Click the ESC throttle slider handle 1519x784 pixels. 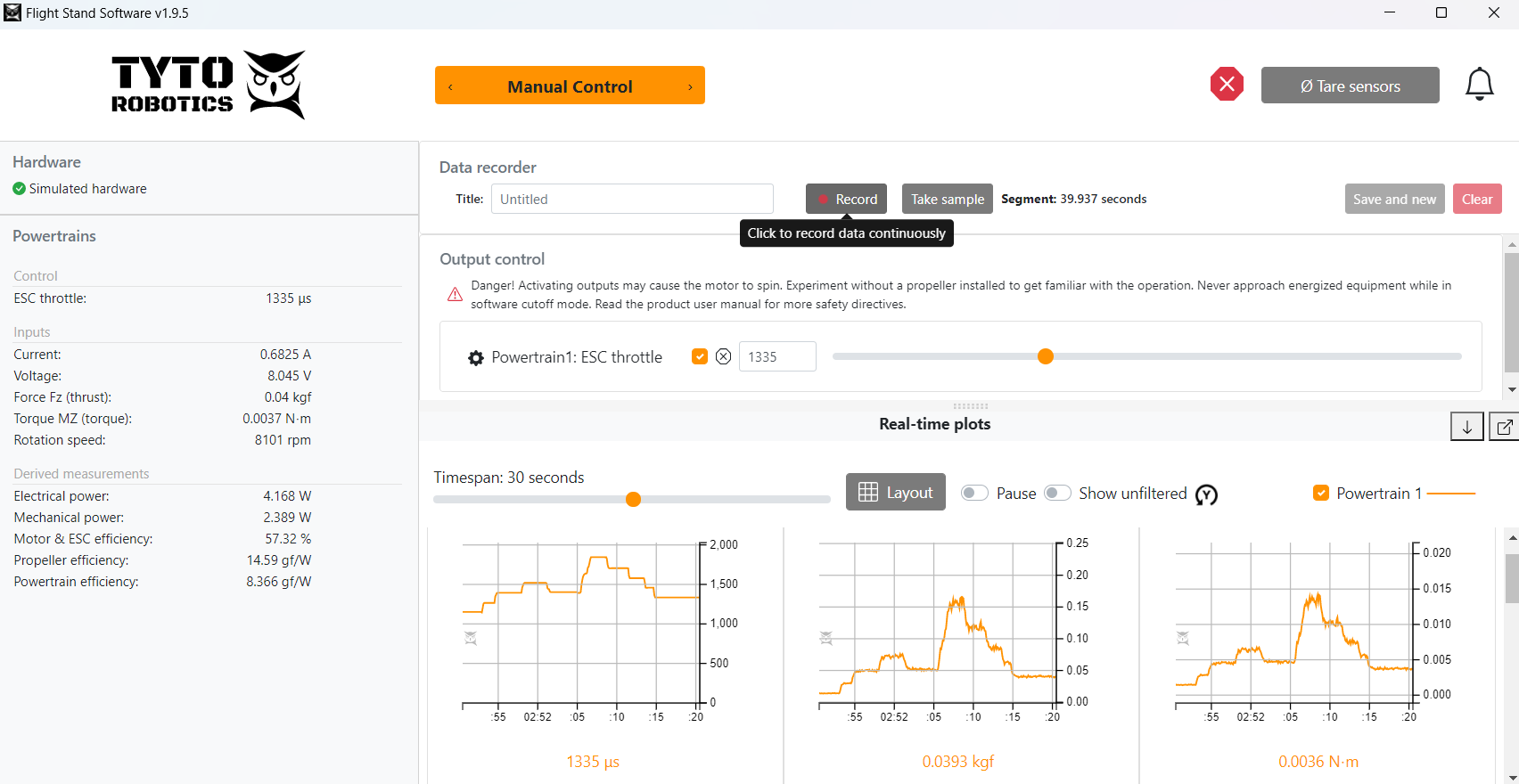[x=1046, y=356]
